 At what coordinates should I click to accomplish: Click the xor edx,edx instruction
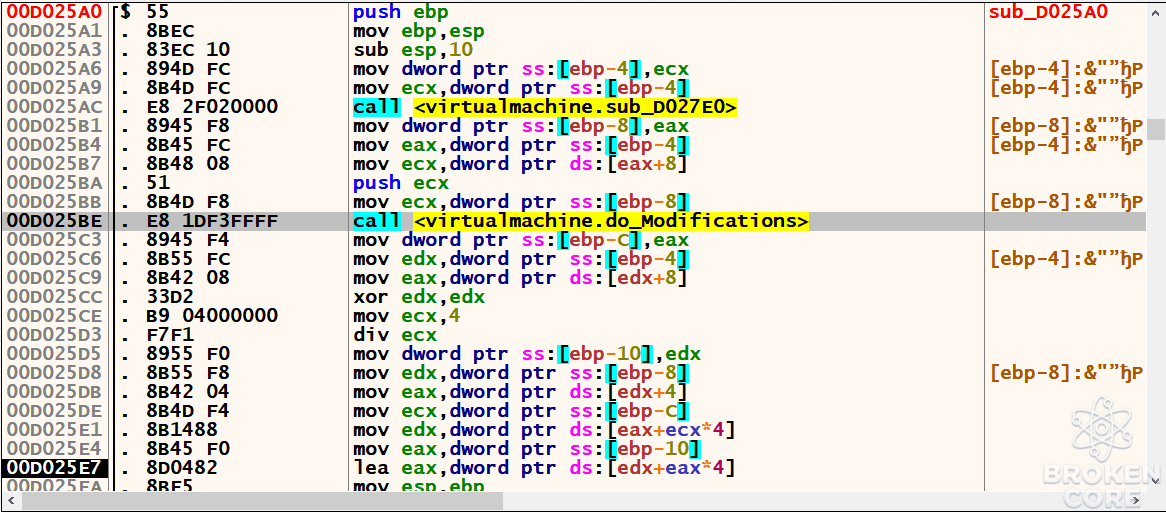(419, 297)
